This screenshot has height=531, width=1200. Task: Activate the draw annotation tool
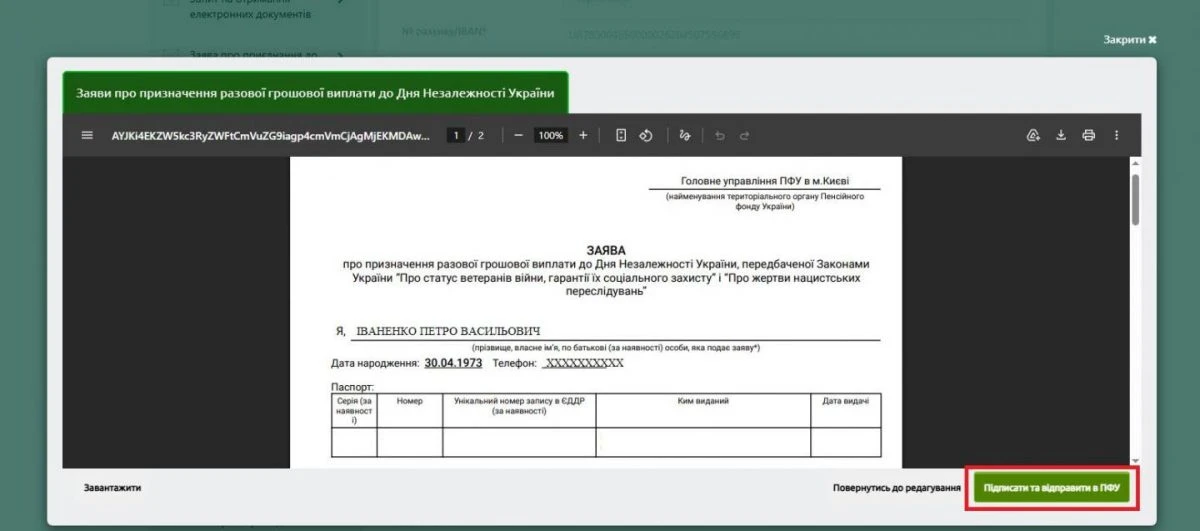click(x=685, y=135)
